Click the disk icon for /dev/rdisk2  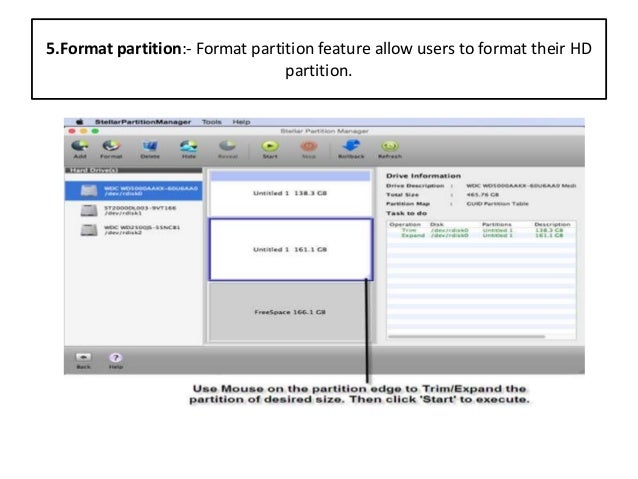89,230
